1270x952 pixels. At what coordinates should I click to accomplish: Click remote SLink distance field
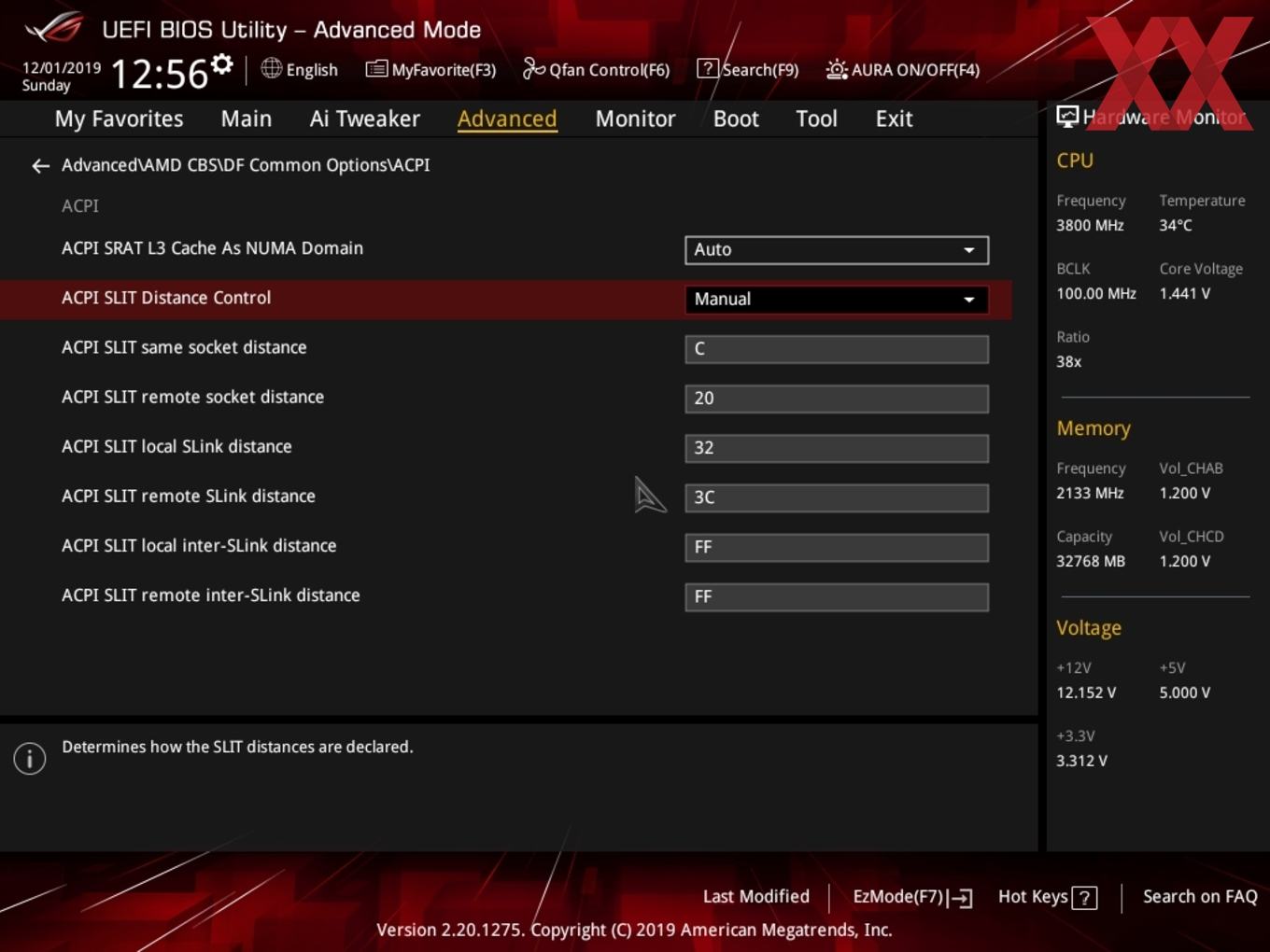click(x=837, y=497)
